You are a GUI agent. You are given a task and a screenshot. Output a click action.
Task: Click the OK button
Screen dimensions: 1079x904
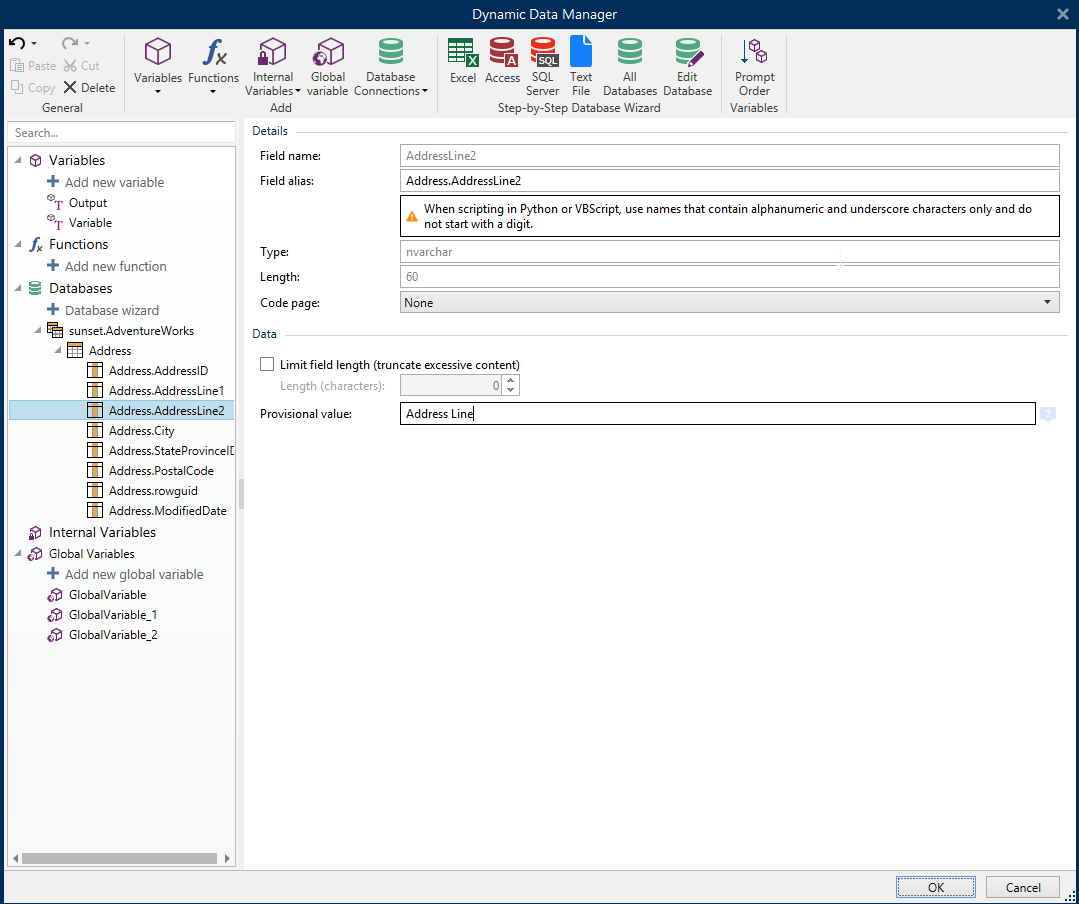(935, 887)
